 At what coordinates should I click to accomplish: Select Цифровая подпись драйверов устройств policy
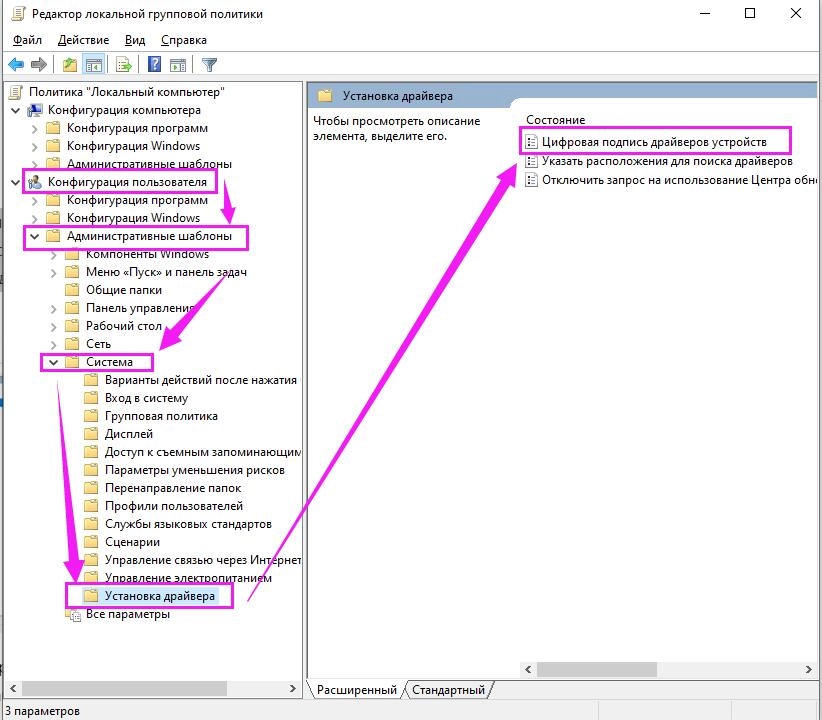click(654, 142)
